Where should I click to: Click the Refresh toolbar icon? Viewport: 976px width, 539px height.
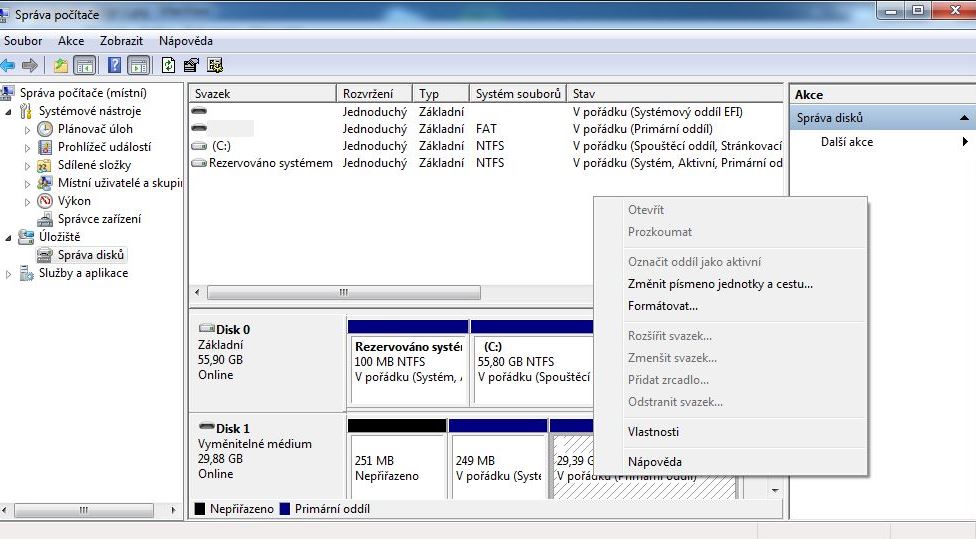pos(169,65)
